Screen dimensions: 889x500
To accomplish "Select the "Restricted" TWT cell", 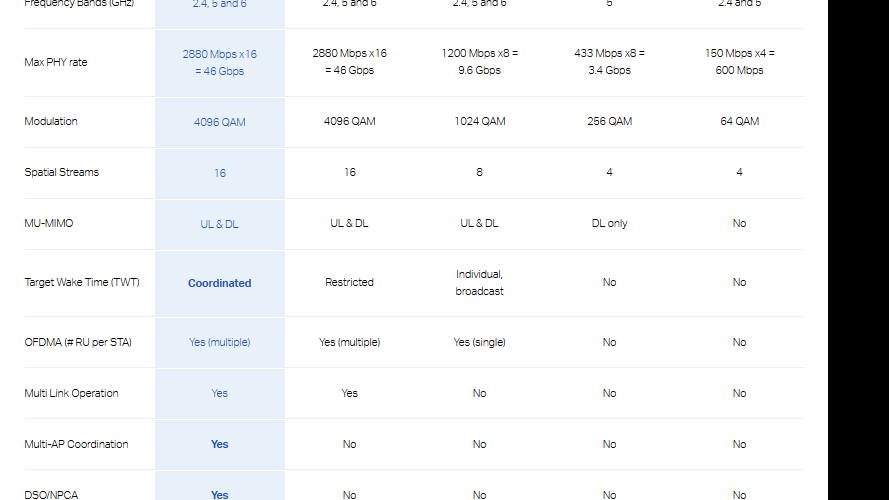I will click(x=349, y=283).
